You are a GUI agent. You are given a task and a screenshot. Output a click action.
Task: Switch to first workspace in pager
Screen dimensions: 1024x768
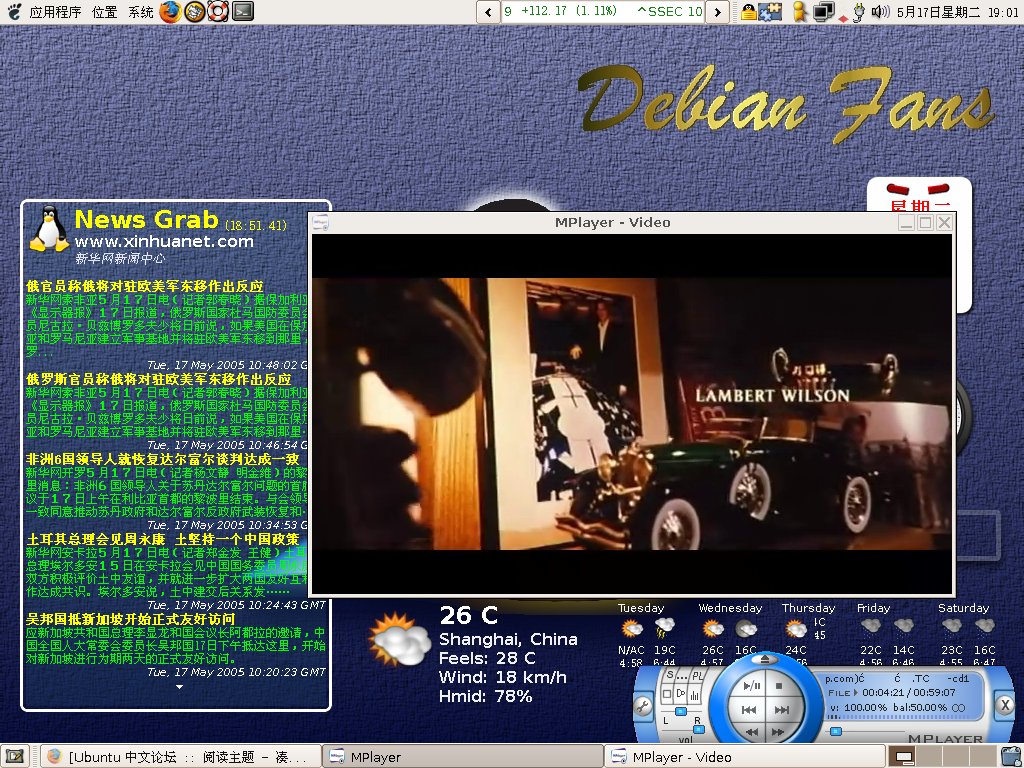[x=904, y=756]
